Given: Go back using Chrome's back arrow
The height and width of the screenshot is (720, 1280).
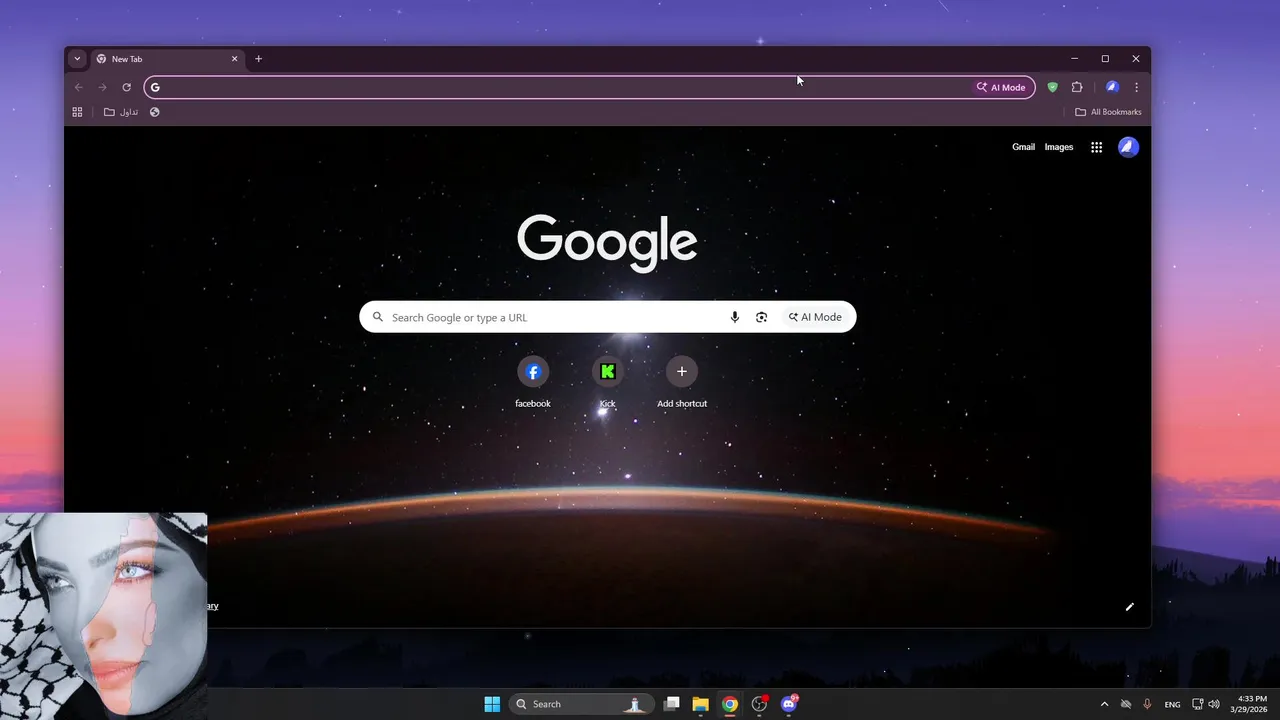Looking at the screenshot, I should point(79,87).
